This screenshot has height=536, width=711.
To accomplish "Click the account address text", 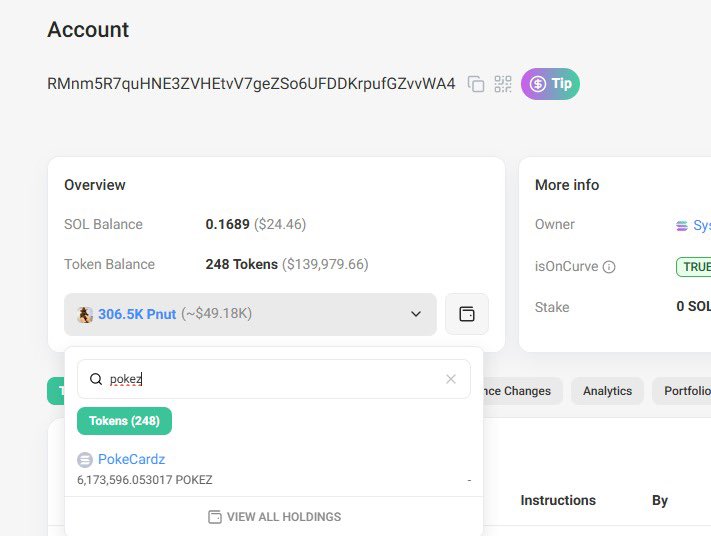I will (x=251, y=84).
